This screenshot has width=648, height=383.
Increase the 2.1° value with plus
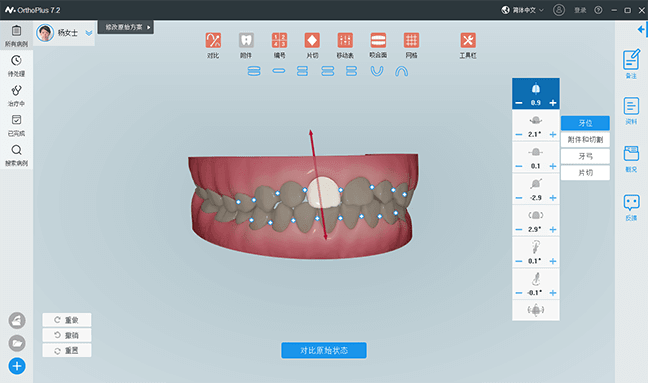pos(553,135)
